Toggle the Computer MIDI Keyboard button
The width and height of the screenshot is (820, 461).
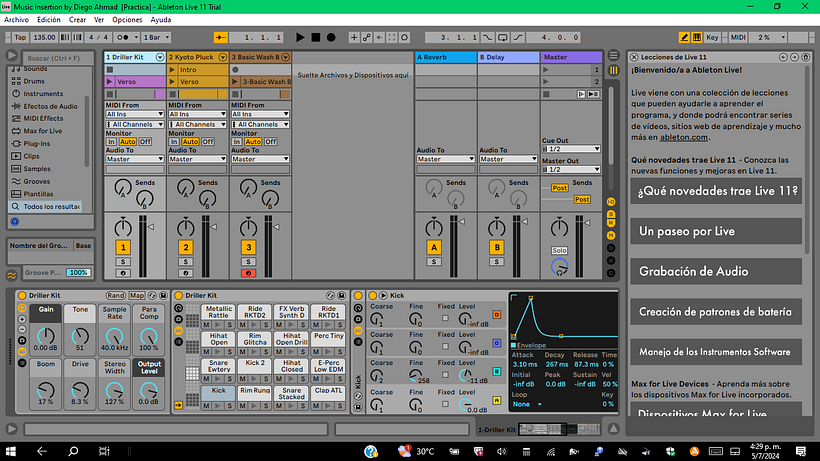click(x=697, y=37)
